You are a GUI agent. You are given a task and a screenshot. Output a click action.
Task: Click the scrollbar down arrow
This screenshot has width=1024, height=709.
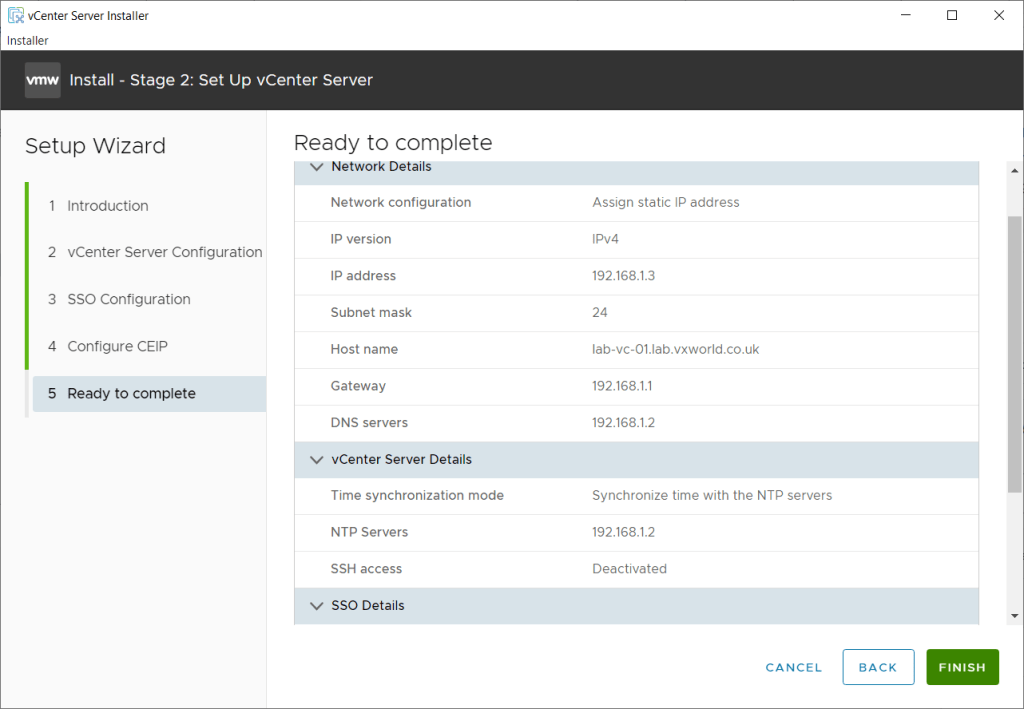1015,616
